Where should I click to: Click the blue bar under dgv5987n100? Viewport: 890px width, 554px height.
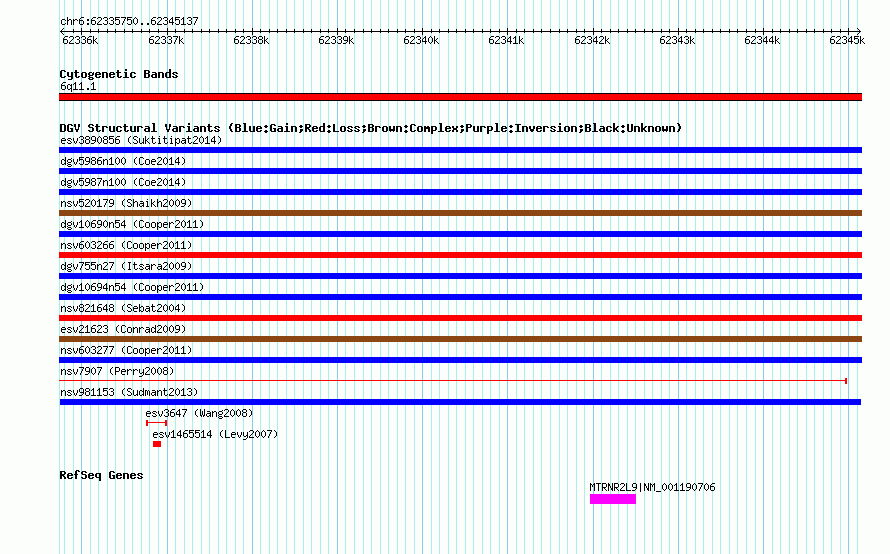[460, 192]
